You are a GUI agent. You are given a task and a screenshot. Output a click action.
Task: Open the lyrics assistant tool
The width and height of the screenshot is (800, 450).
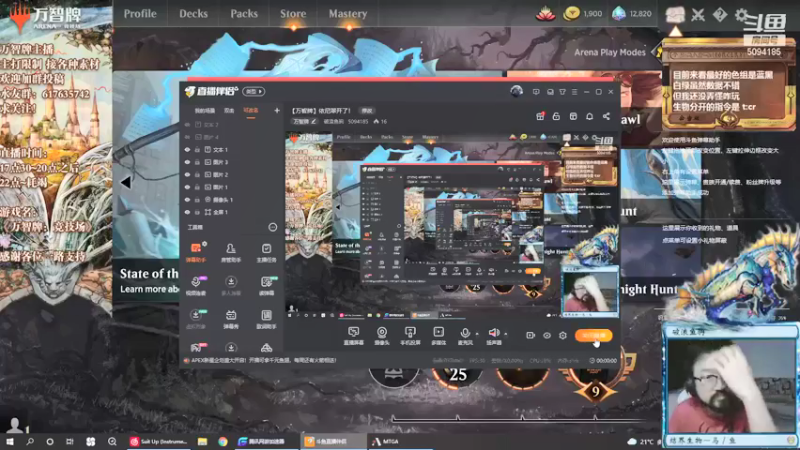point(266,319)
